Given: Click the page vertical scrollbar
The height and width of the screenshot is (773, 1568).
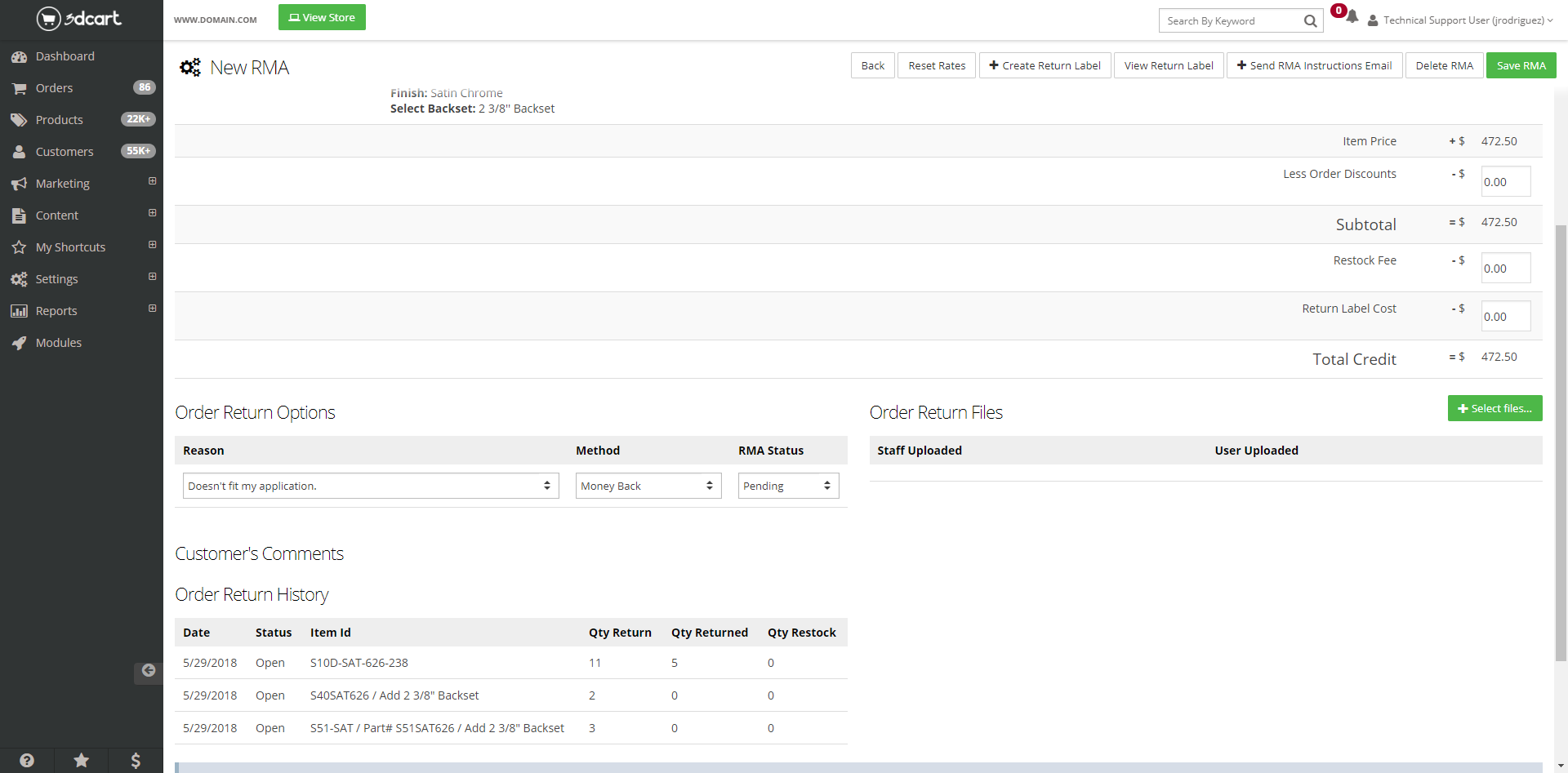Looking at the screenshot, I should coord(1561,441).
